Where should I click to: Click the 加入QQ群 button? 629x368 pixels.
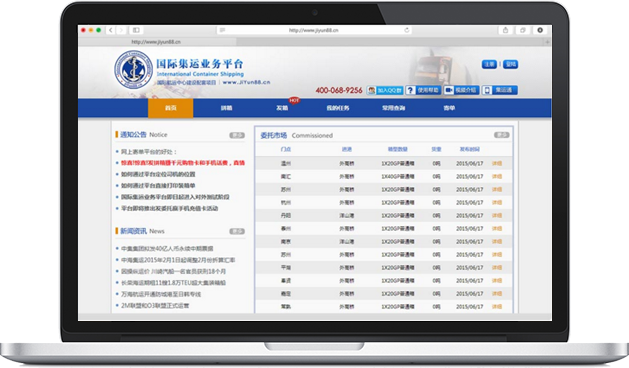click(385, 90)
